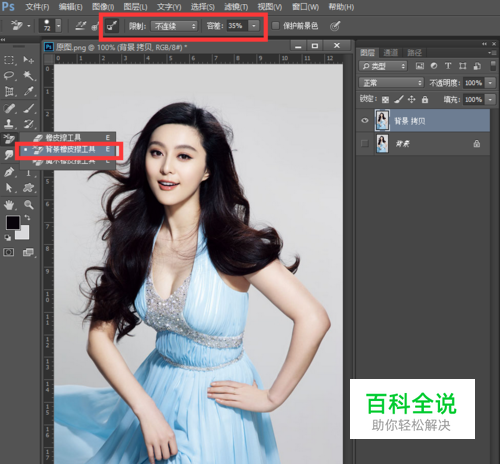Open 填充 fill arrow
Viewport: 500px width, 464px height.
coord(490,99)
